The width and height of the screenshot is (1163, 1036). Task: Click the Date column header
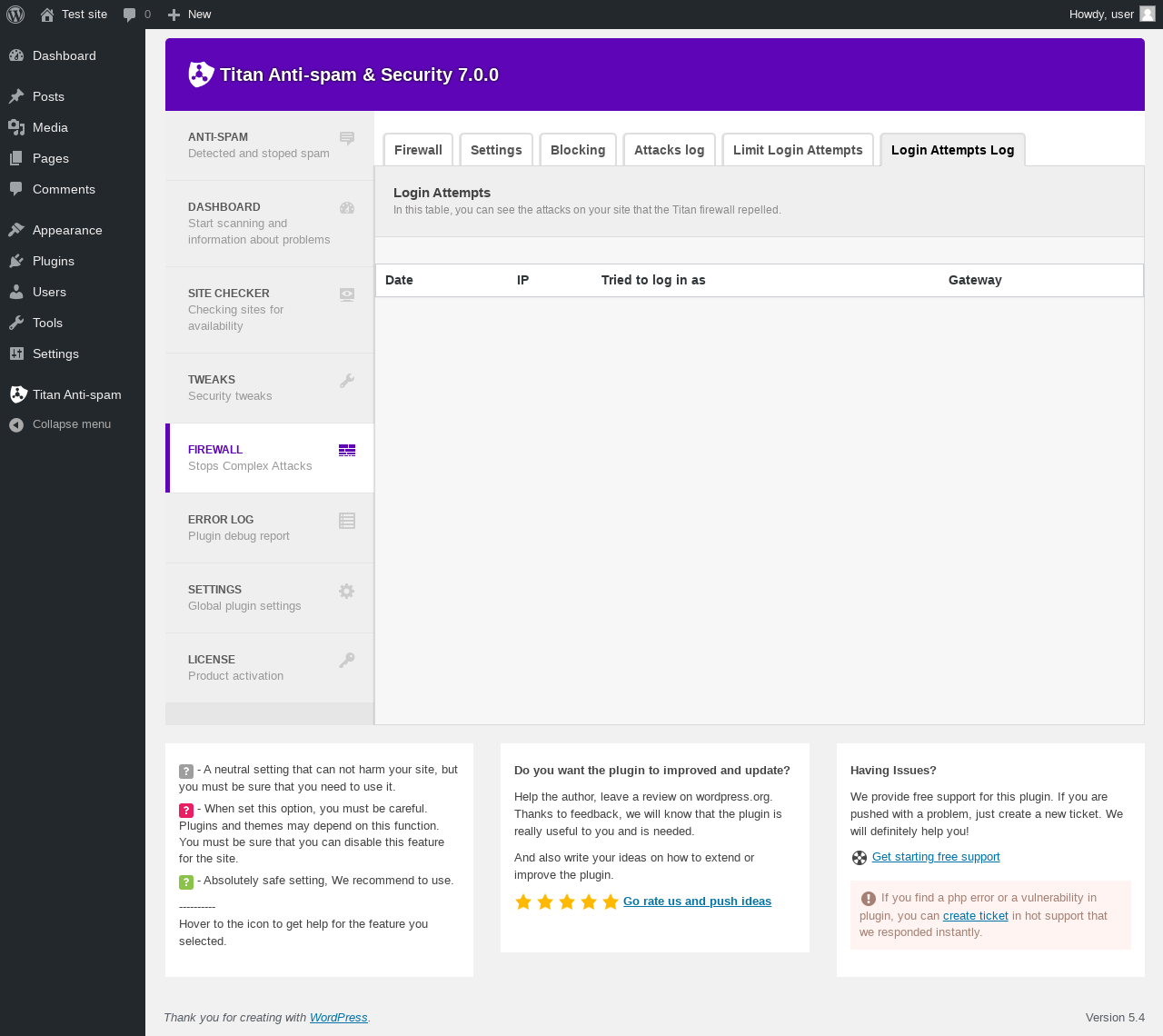pos(399,280)
